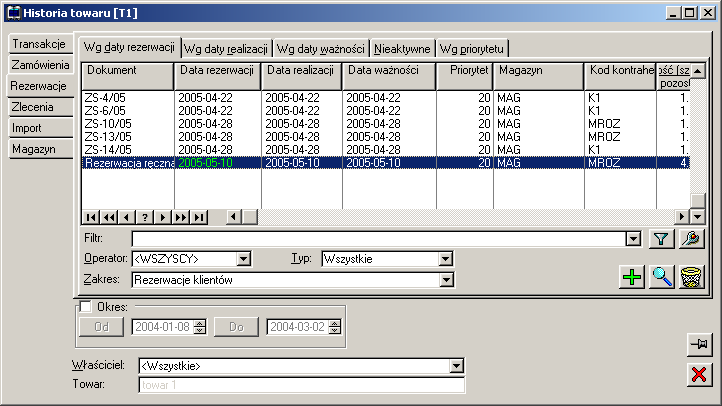Select row ZS-6/05

386,110
